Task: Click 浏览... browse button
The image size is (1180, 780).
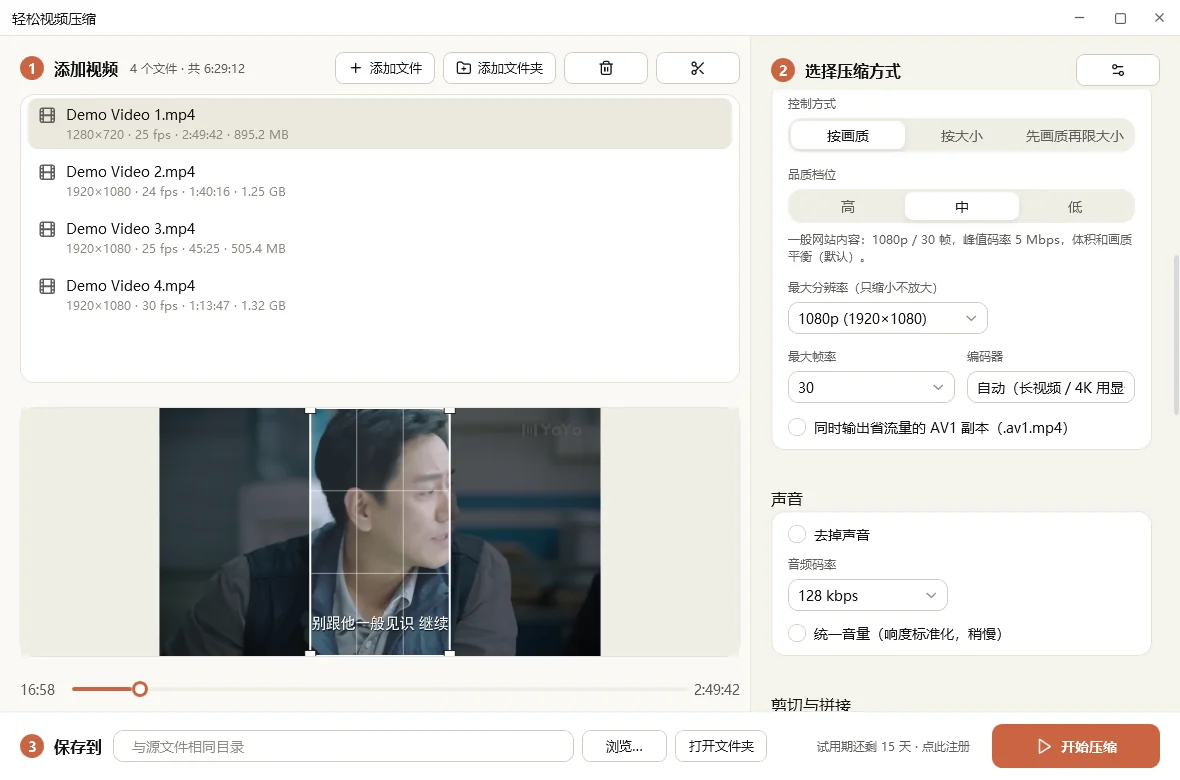Action: point(625,746)
